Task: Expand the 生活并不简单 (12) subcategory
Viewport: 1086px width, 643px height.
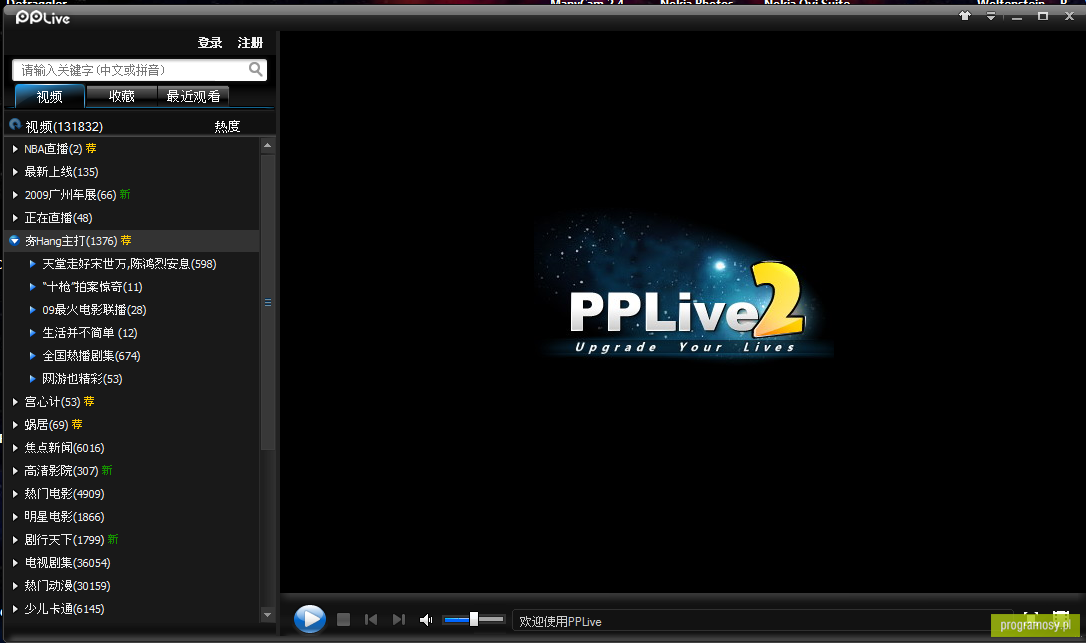Action: click(x=33, y=333)
